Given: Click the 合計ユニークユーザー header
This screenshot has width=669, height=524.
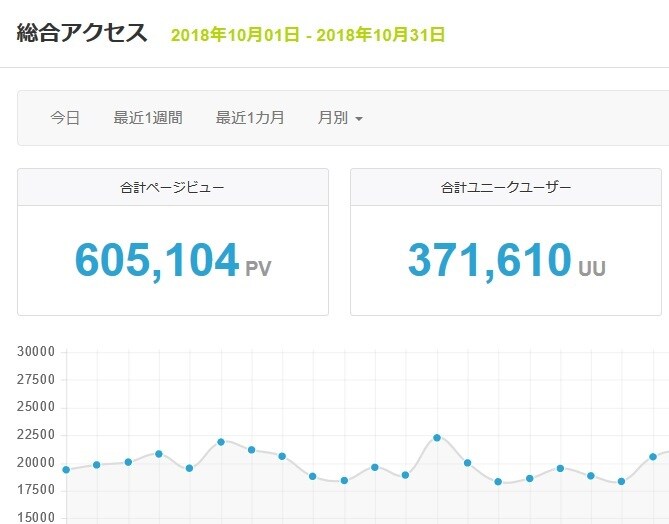Looking at the screenshot, I should tap(506, 187).
